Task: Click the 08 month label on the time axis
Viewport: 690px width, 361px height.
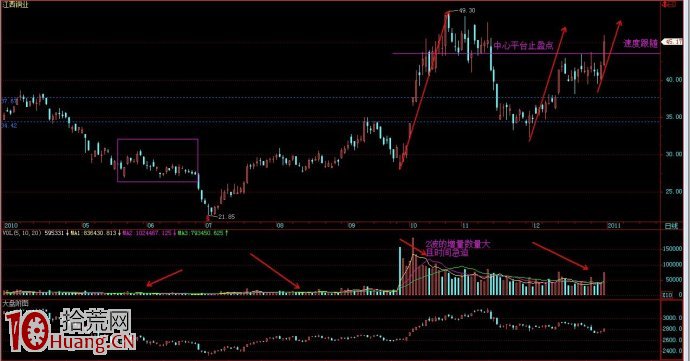Action: coord(280,225)
